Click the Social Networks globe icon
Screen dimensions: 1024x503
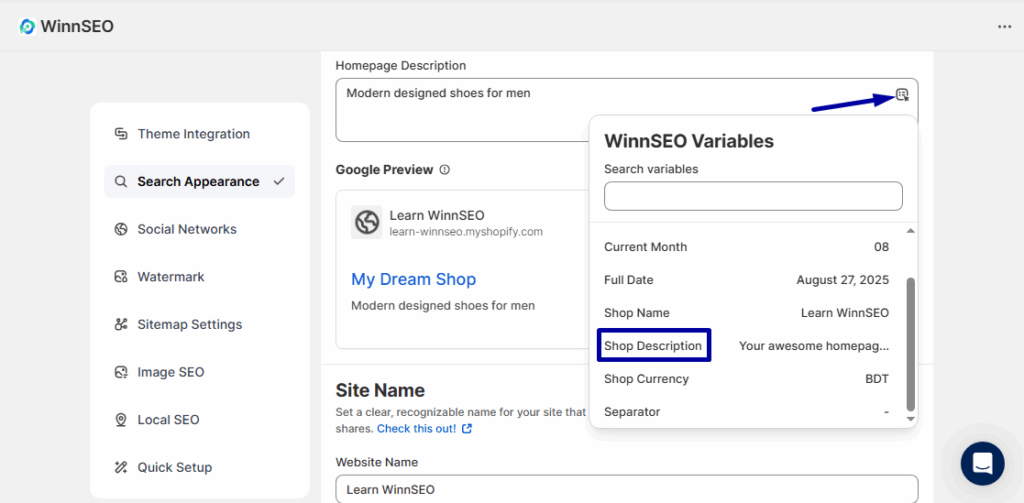[121, 229]
